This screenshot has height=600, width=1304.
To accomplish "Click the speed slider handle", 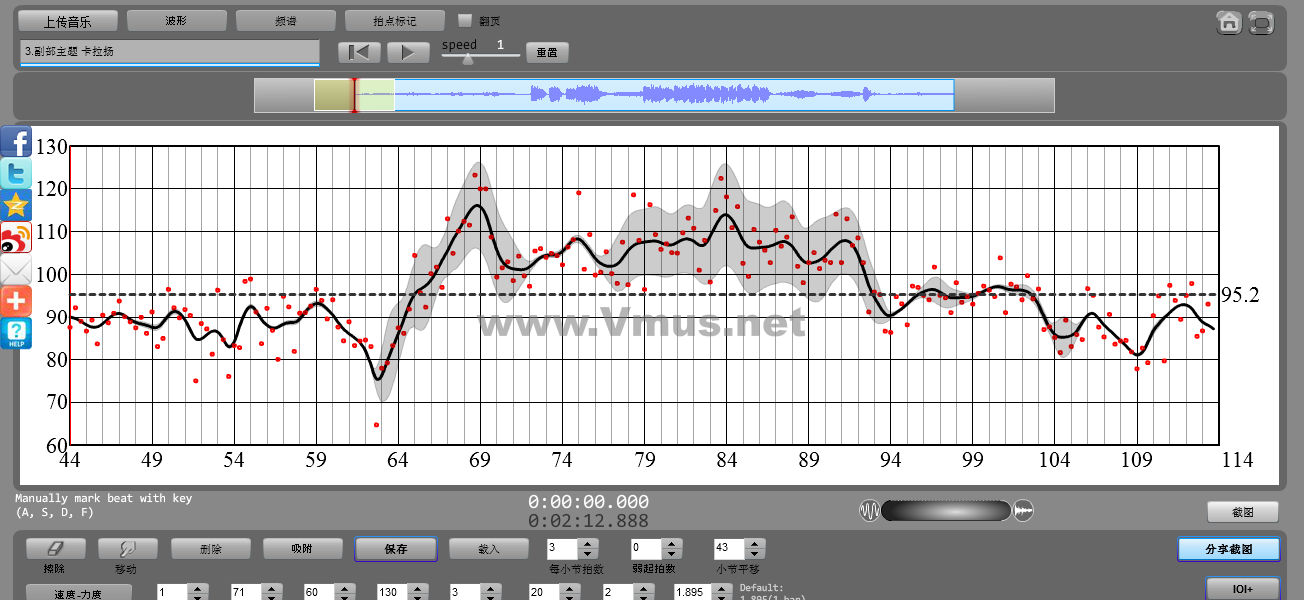I will click(x=466, y=58).
